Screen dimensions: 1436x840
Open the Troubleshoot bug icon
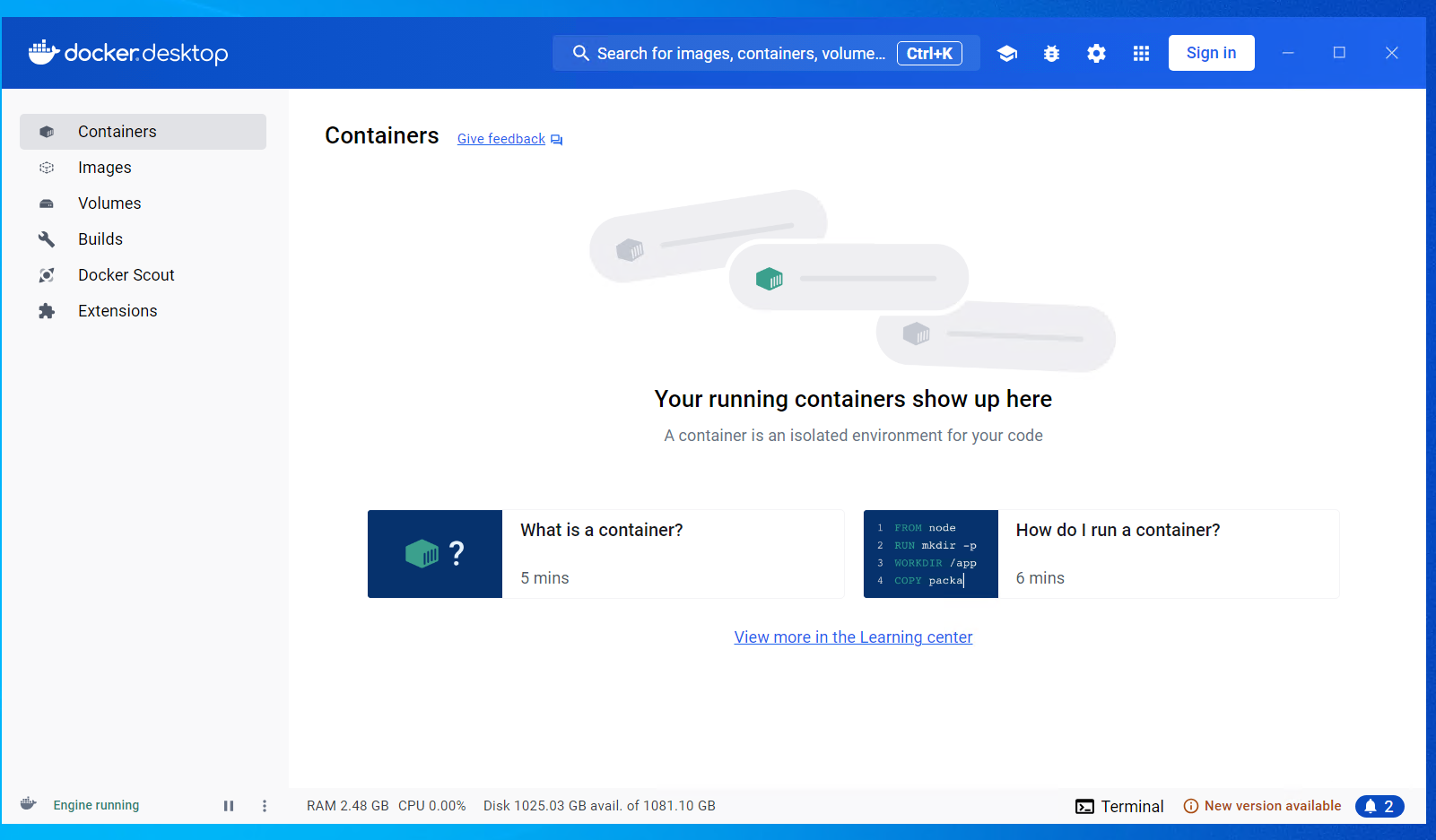click(1052, 54)
